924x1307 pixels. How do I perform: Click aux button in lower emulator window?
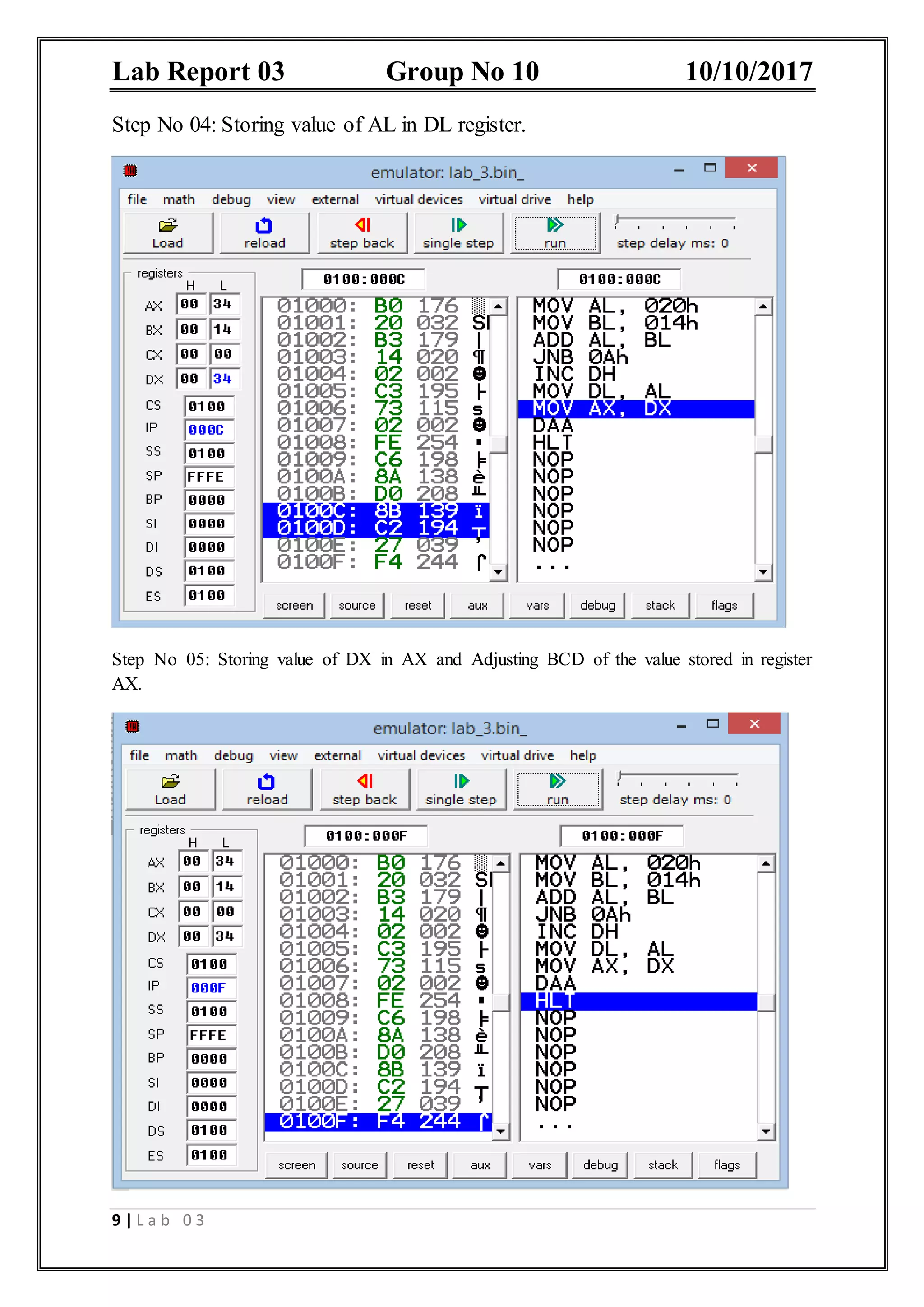point(480,1165)
